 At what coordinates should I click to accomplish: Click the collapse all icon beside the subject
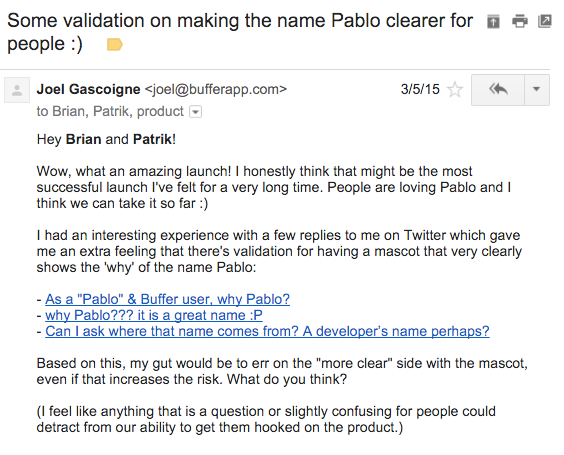tap(493, 22)
